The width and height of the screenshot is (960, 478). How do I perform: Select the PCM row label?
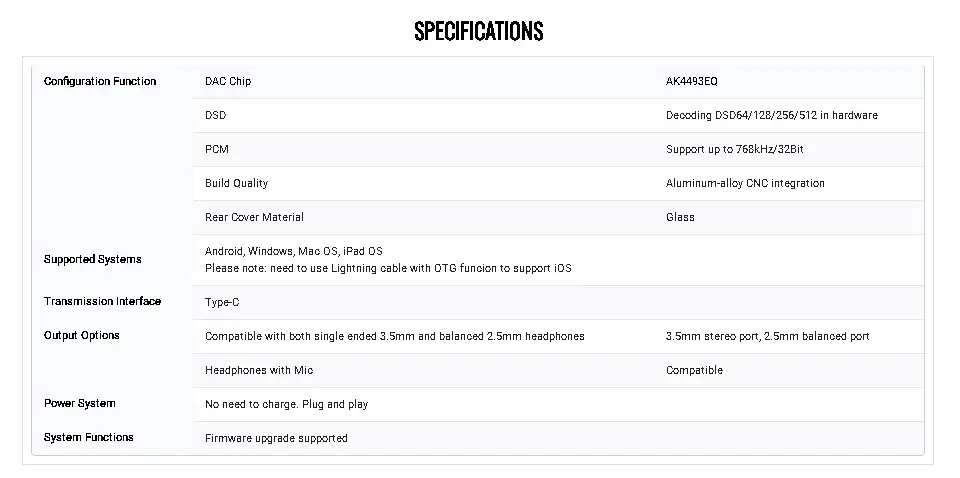(217, 149)
